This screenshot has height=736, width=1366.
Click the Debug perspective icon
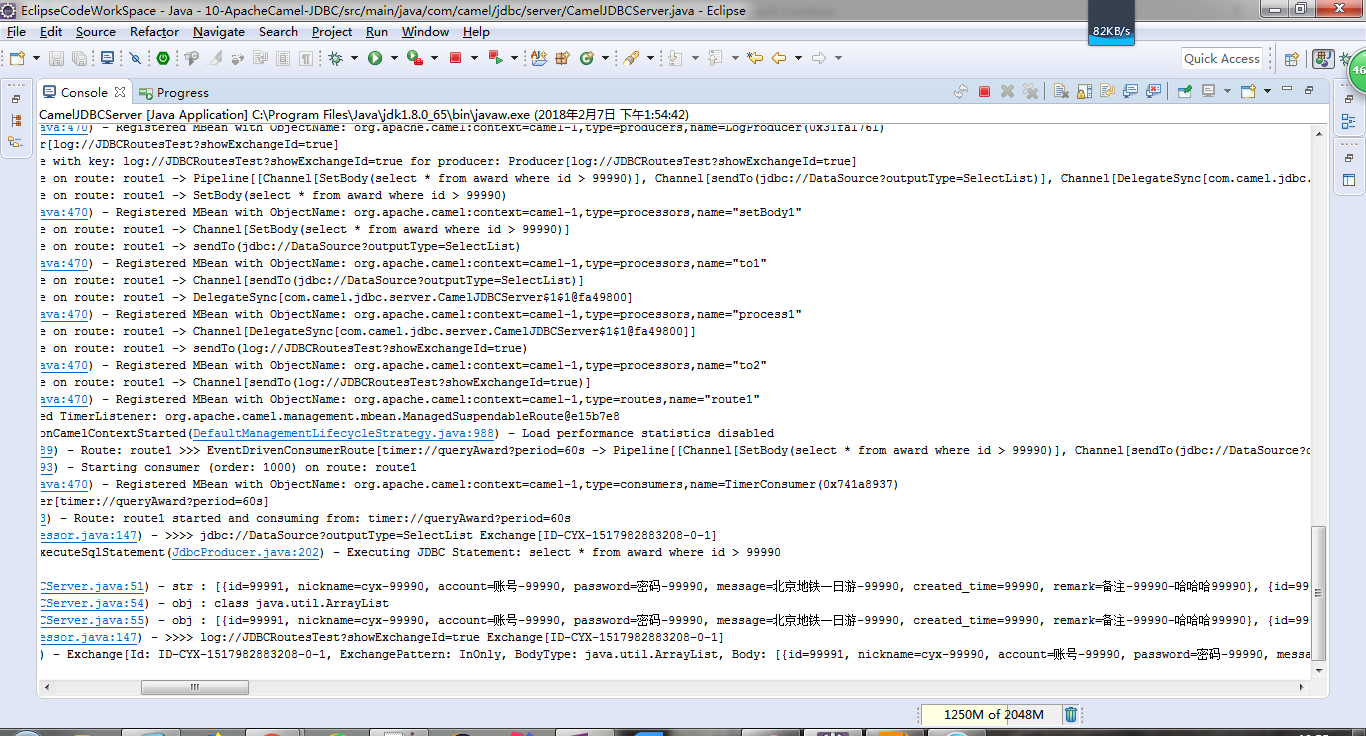(x=1343, y=59)
